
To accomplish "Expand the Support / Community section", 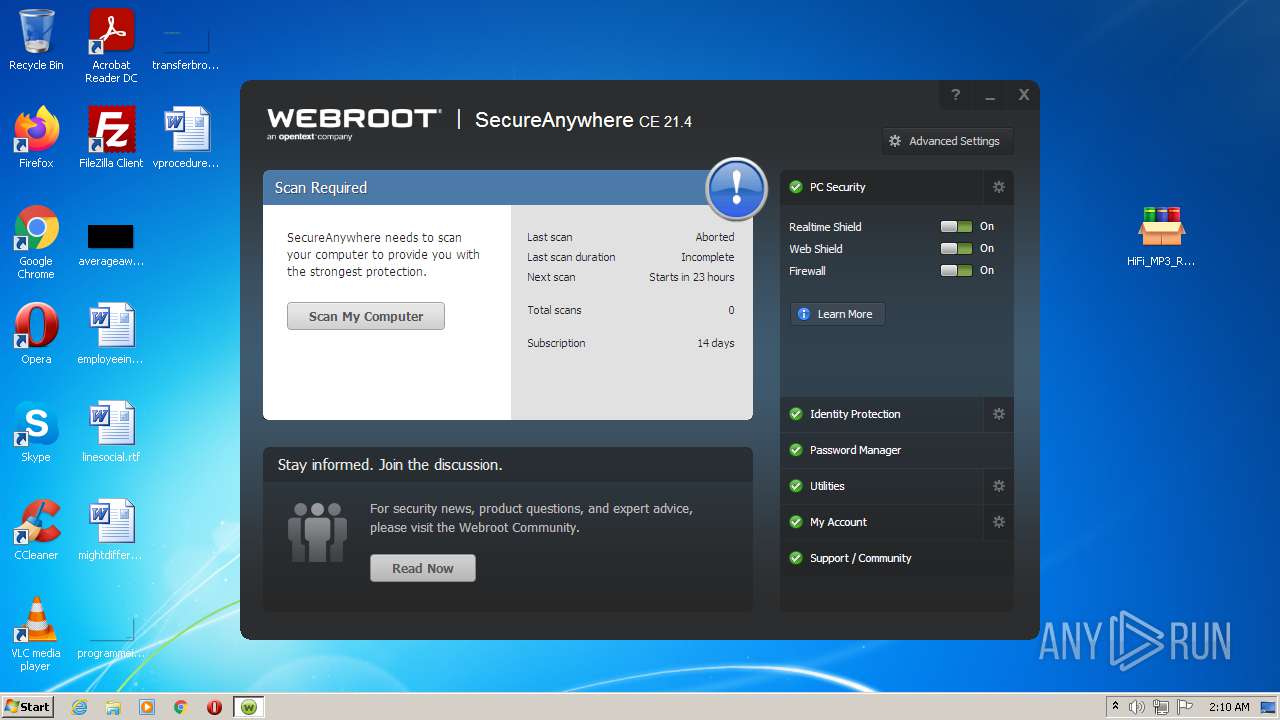I will tap(897, 558).
